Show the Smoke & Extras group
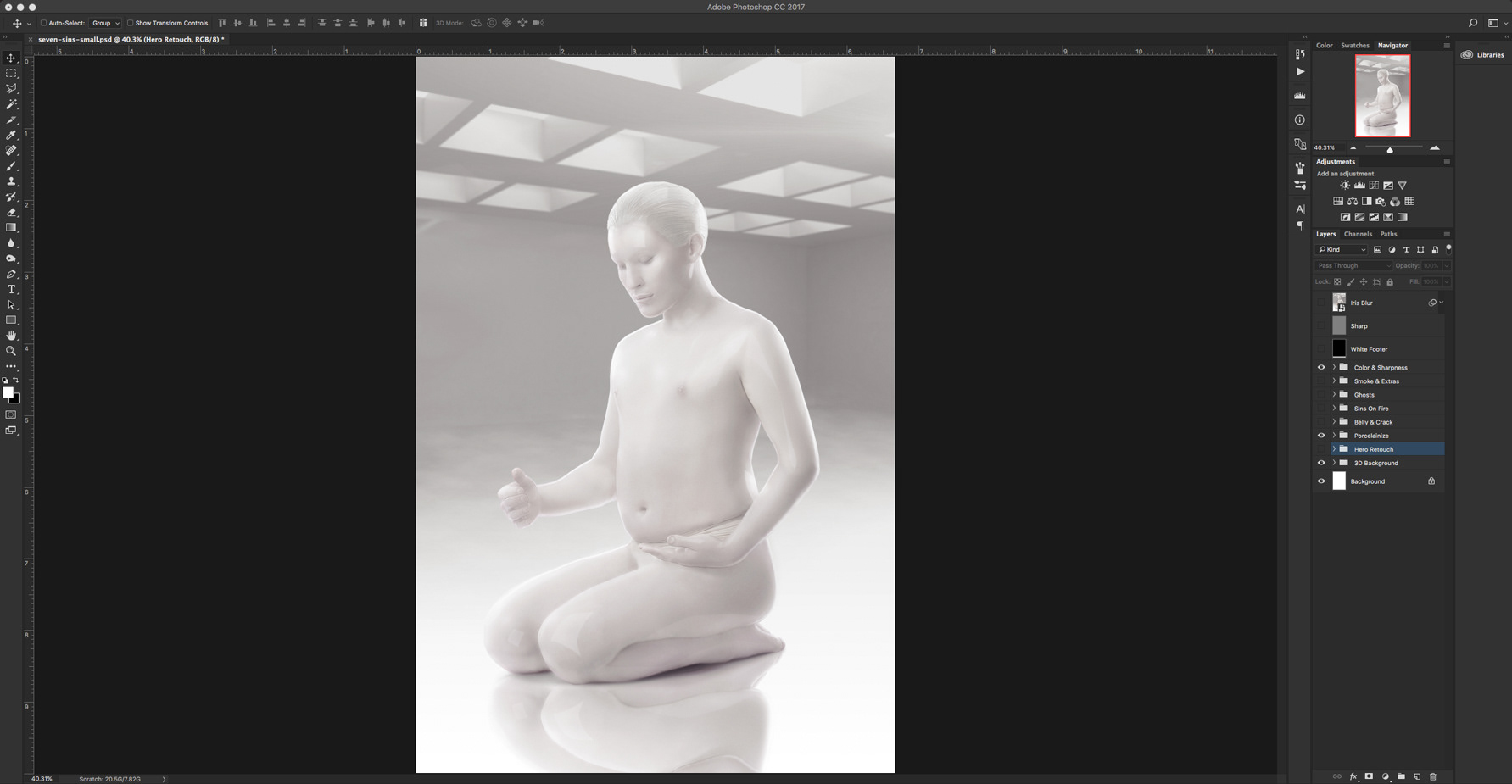This screenshot has height=784, width=1512. point(1321,381)
